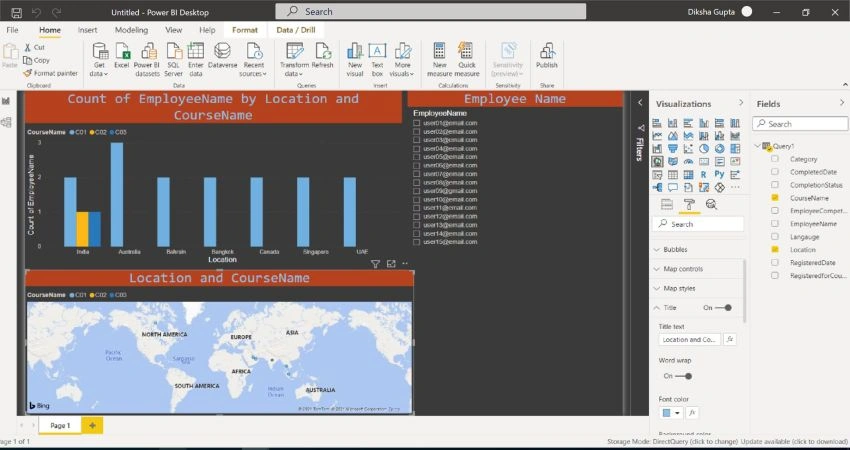Open Power BI datasets

tap(147, 60)
